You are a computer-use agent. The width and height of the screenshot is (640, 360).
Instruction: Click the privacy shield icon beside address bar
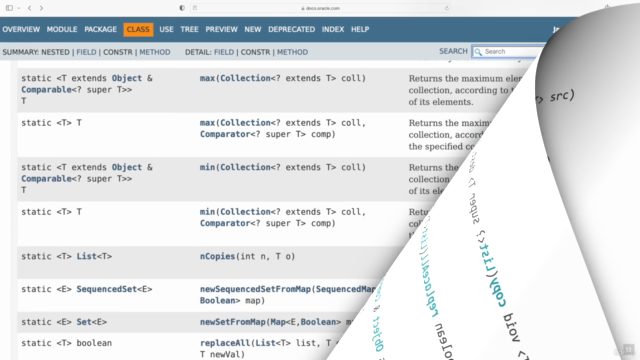(x=182, y=8)
